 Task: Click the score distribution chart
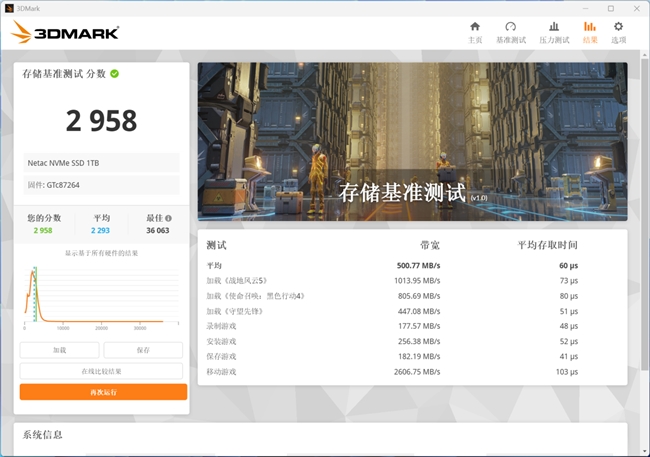click(101, 297)
